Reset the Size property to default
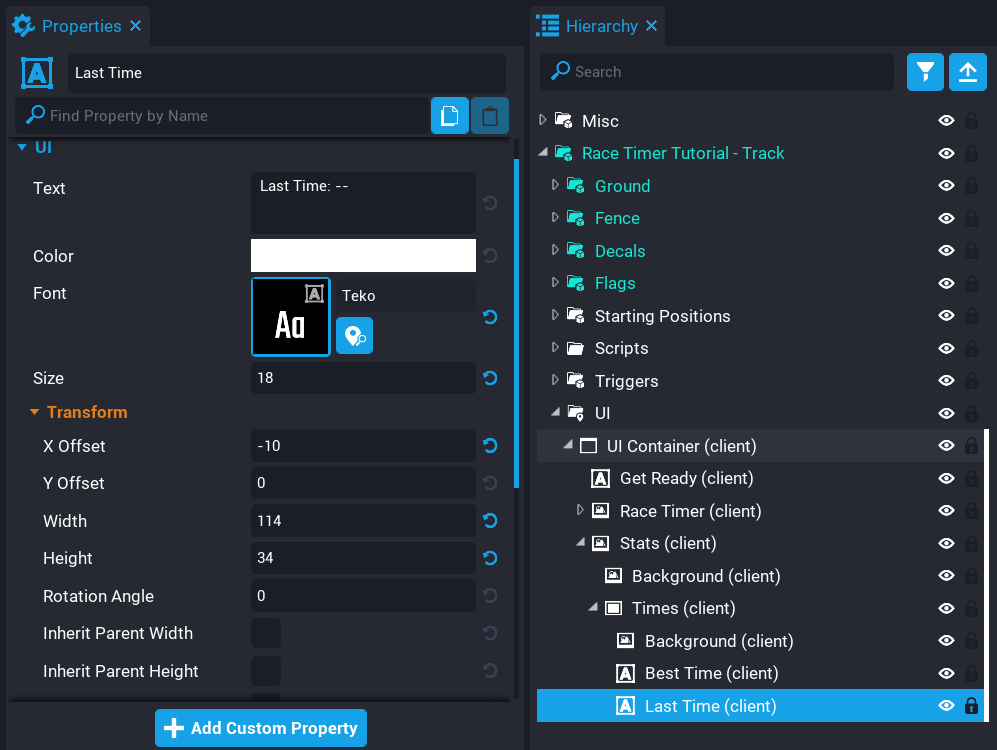Viewport: 997px width, 750px height. (x=490, y=378)
